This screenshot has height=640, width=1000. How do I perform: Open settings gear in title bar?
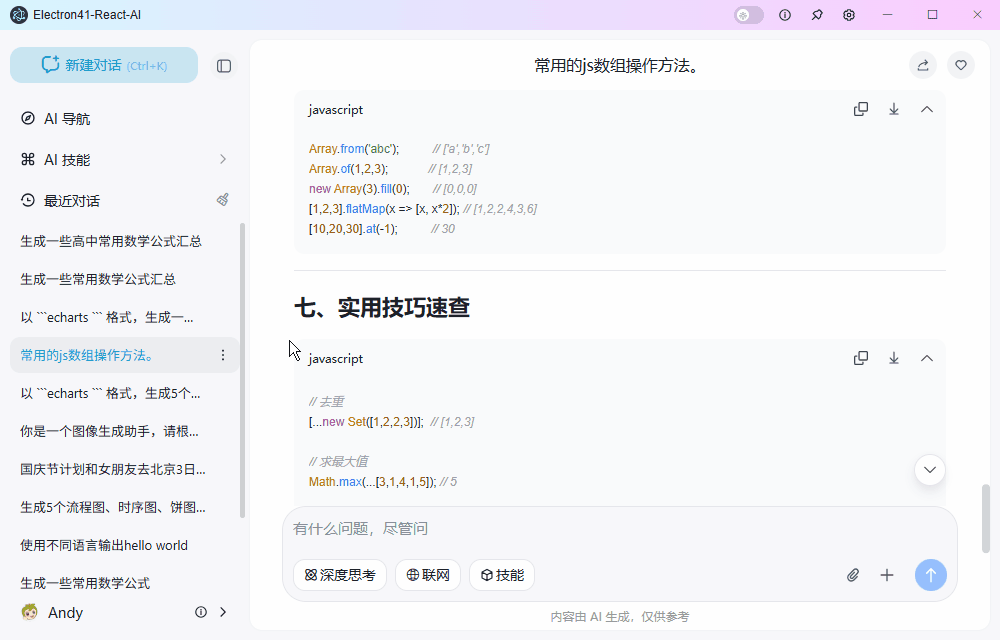(849, 15)
